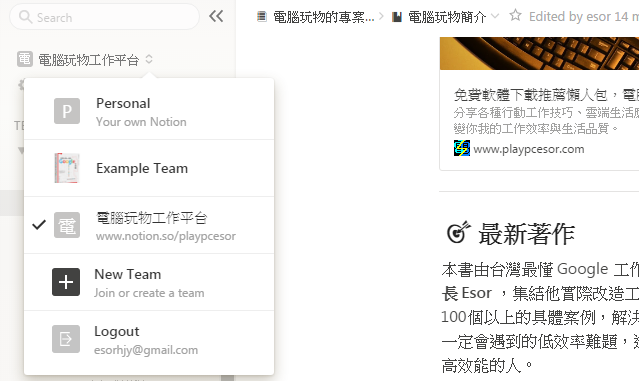Click breadcrumb 電腦玩物的專案...
This screenshot has height=381, width=639.
pos(324,17)
